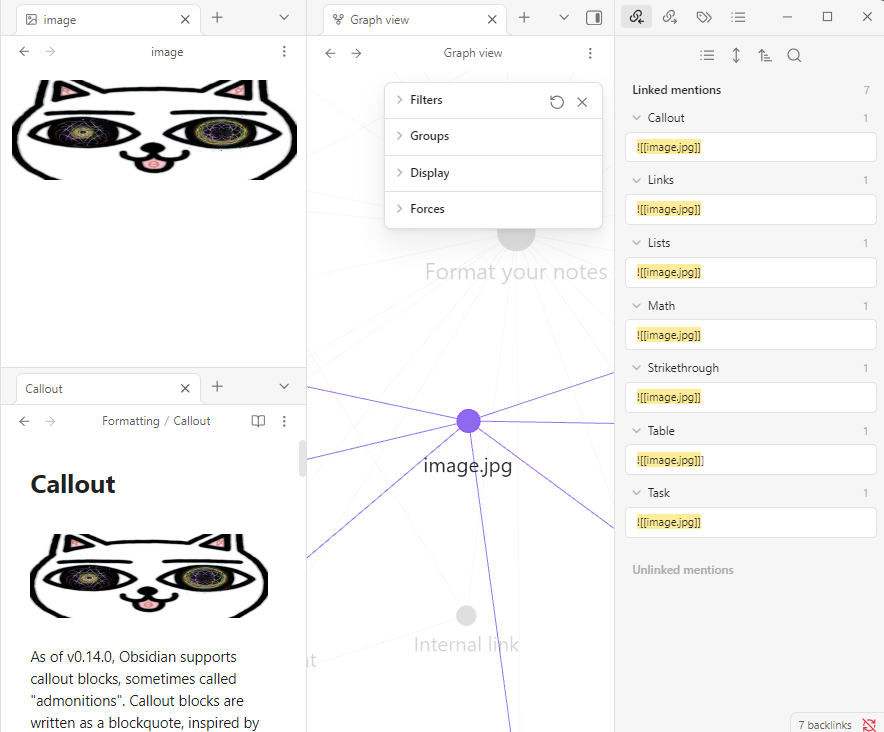The width and height of the screenshot is (884, 732).
Task: Click the purple image.jpg graph node
Action: (x=468, y=421)
